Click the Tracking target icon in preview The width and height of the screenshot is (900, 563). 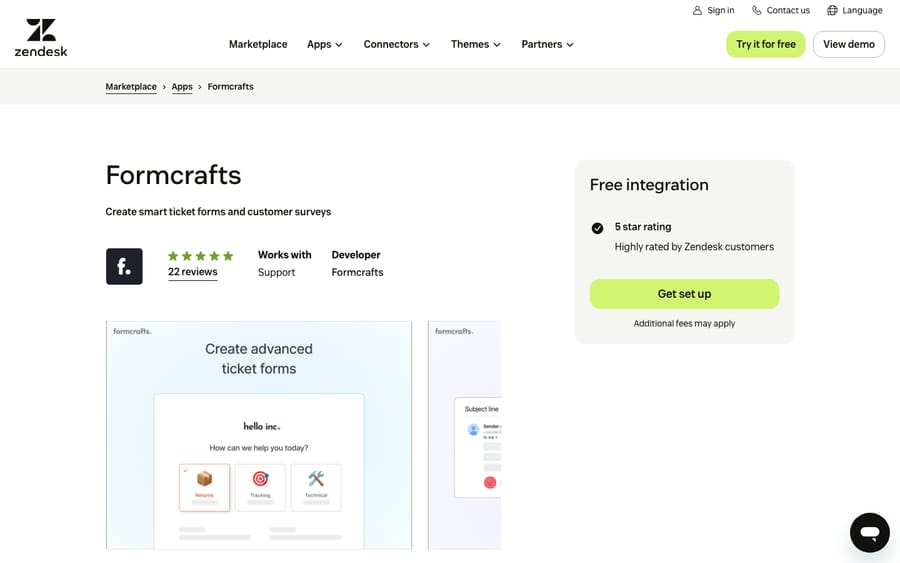[260, 478]
